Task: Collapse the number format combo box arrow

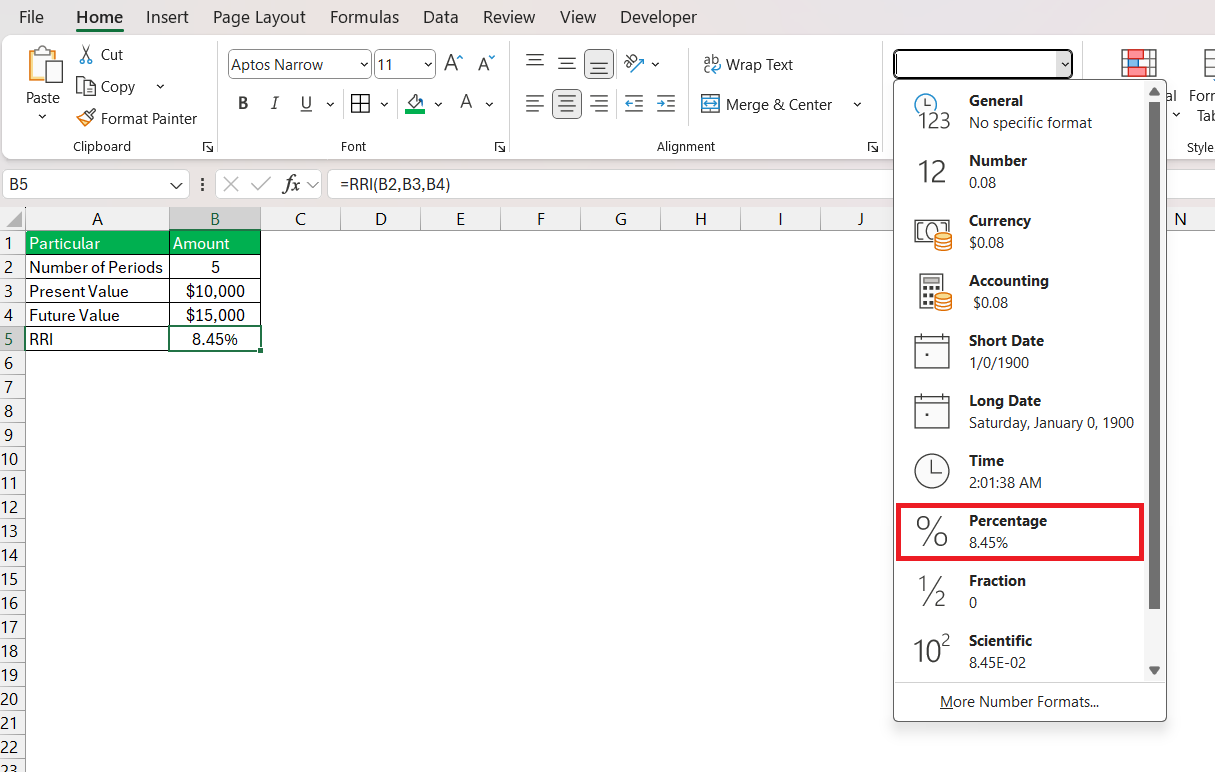Action: (x=1064, y=65)
